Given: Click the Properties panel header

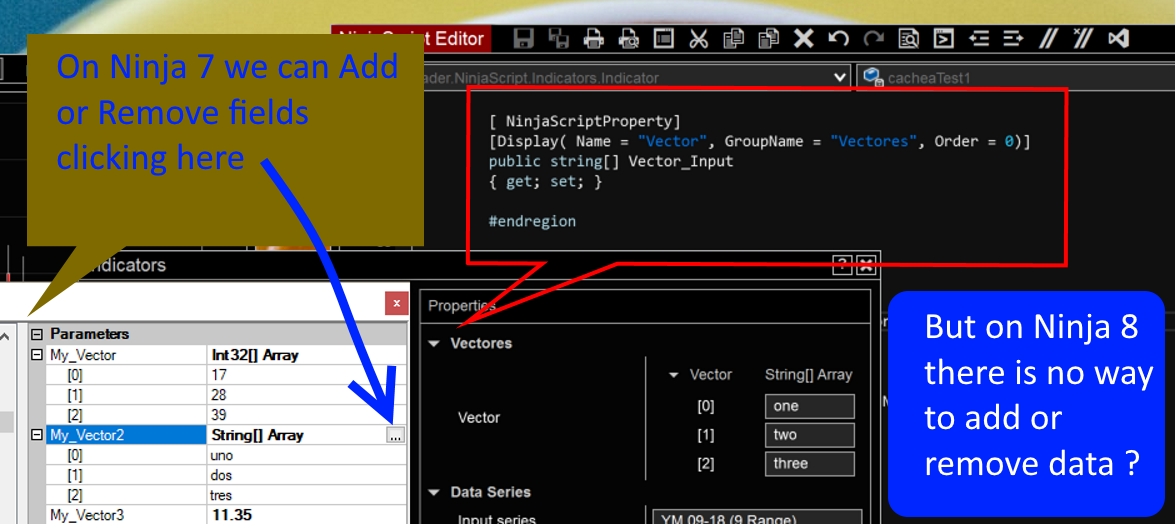Looking at the screenshot, I should coord(644,305).
